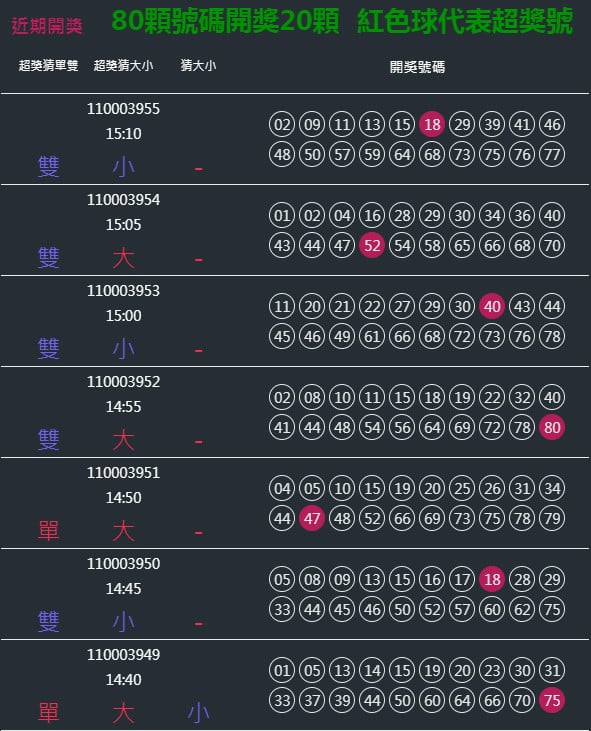This screenshot has width=591, height=731.
Task: Select red ball 40 in draw 110003953
Action: click(x=492, y=306)
